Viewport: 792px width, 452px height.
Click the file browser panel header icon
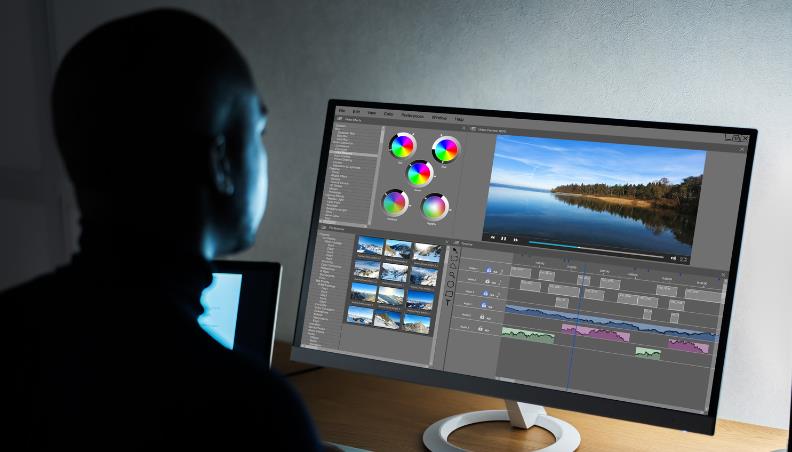click(x=322, y=228)
